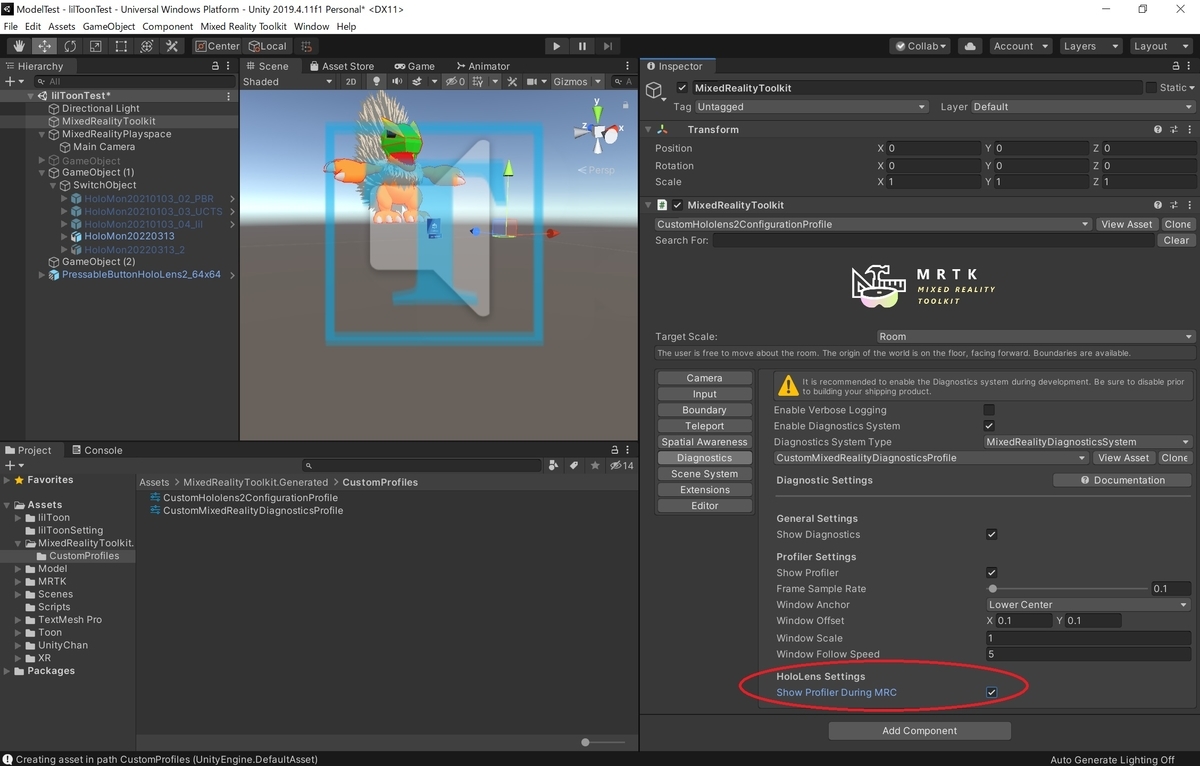Open the GameObject menu
Screen dimensions: 1200x766
tap(108, 26)
